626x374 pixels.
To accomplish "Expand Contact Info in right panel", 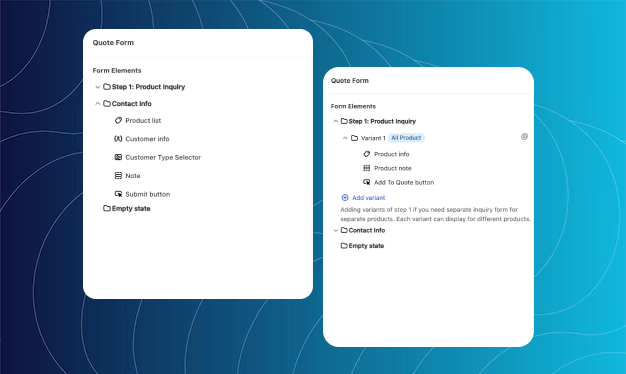I will [x=335, y=230].
